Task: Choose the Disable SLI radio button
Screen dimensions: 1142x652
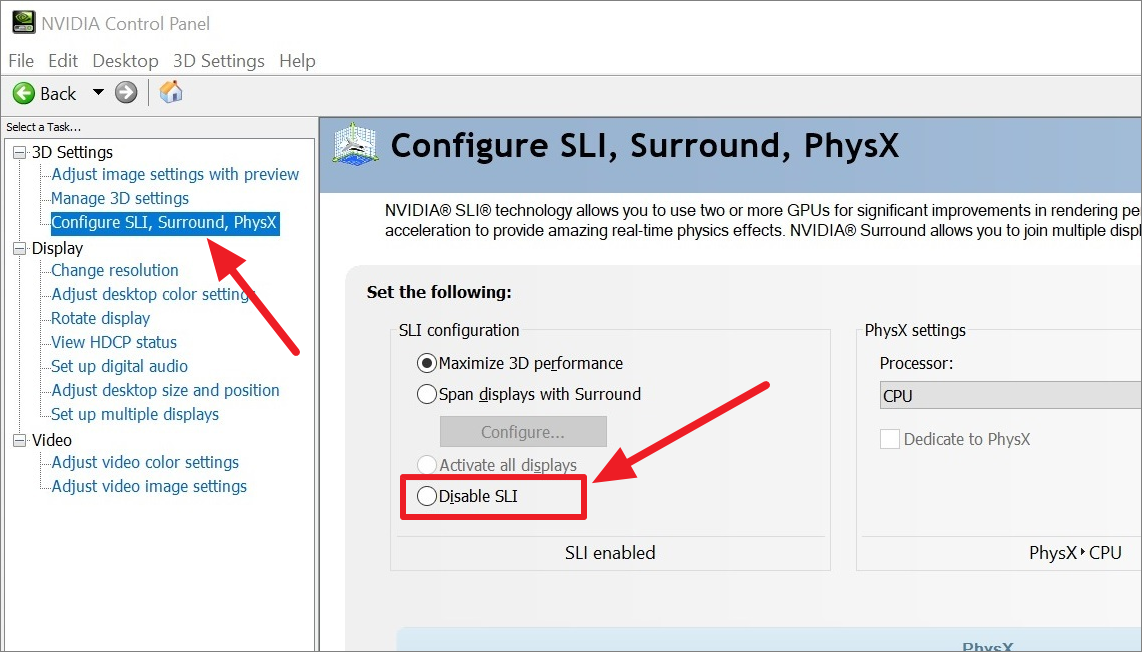Action: 426,496
